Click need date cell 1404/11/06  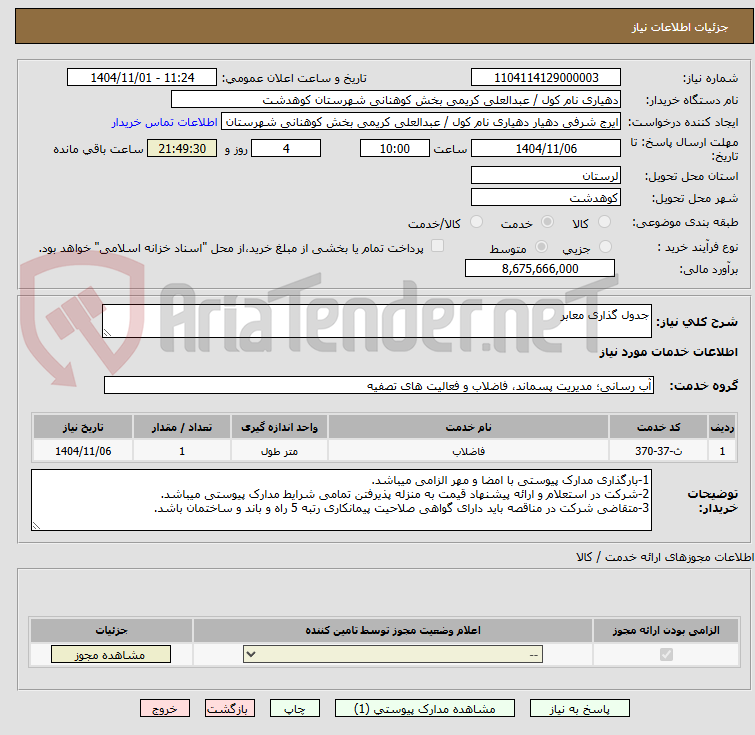[83, 451]
